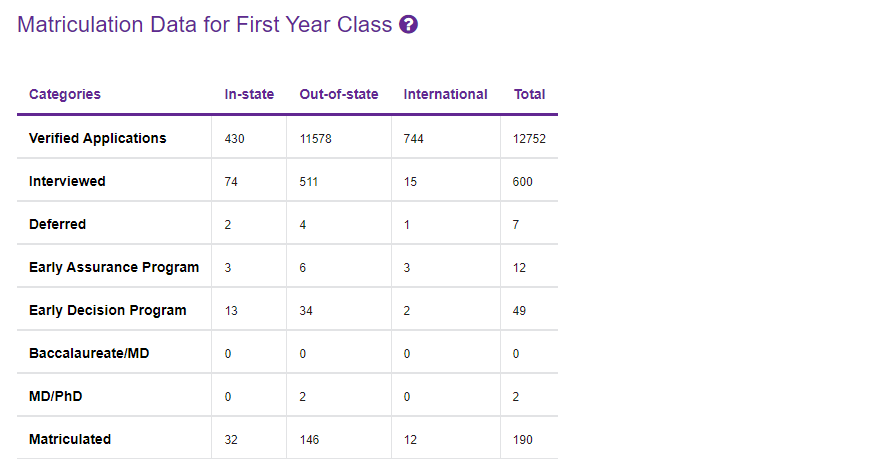Click the MD/PhD row label
869x470 pixels.
pos(56,396)
